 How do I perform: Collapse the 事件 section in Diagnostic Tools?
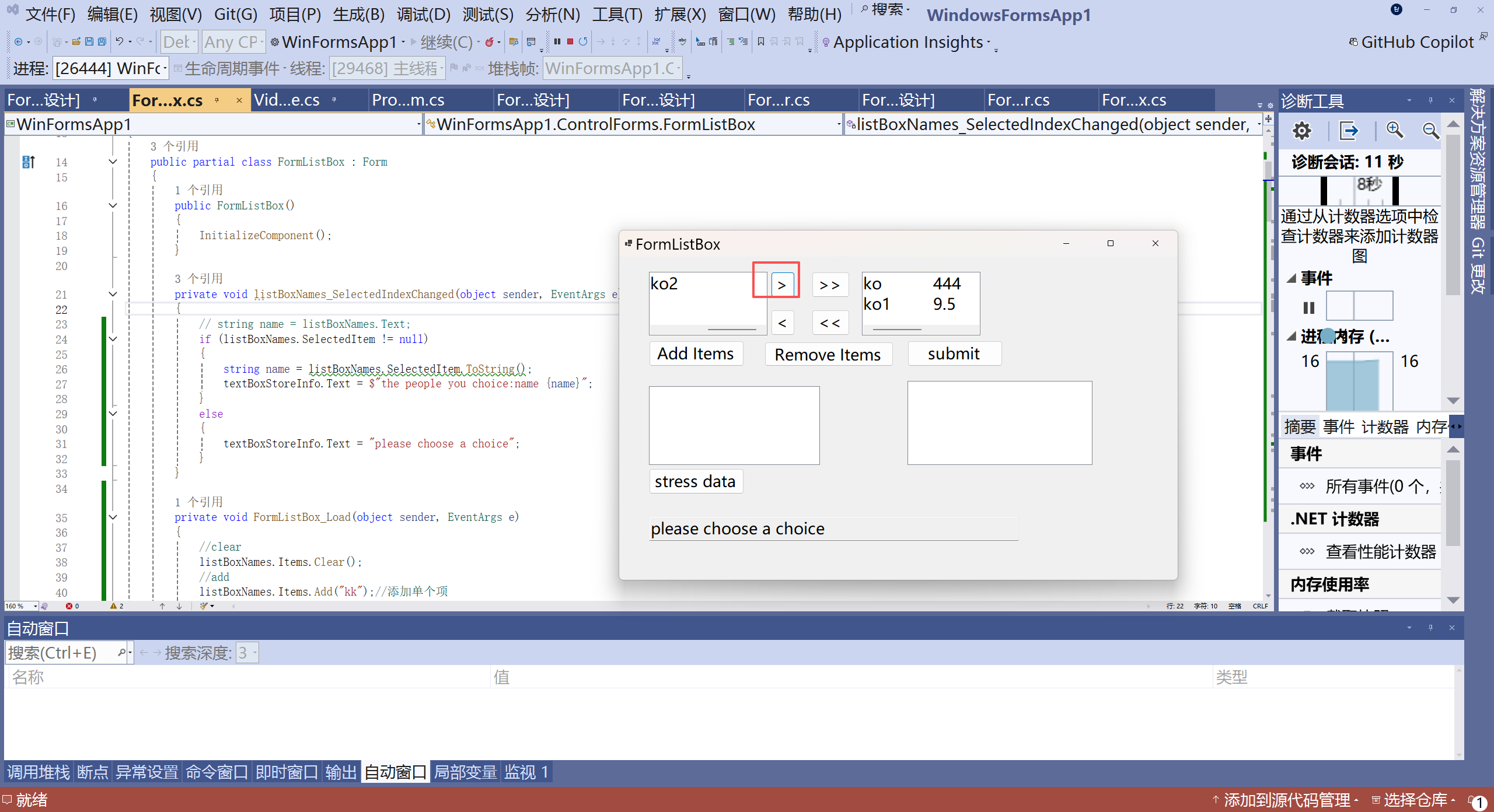(1292, 278)
